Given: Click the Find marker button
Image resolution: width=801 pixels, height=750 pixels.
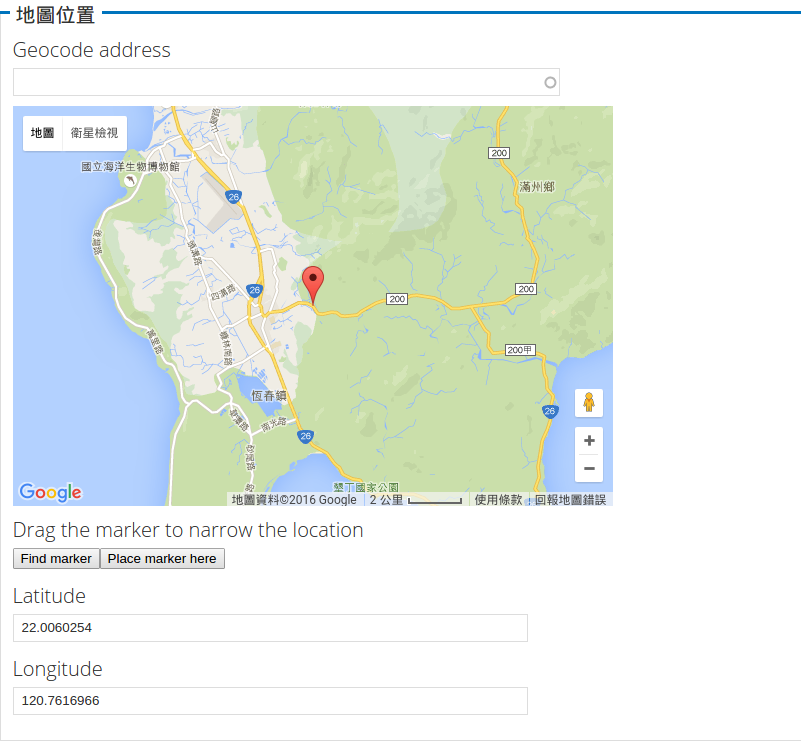Looking at the screenshot, I should [56, 558].
